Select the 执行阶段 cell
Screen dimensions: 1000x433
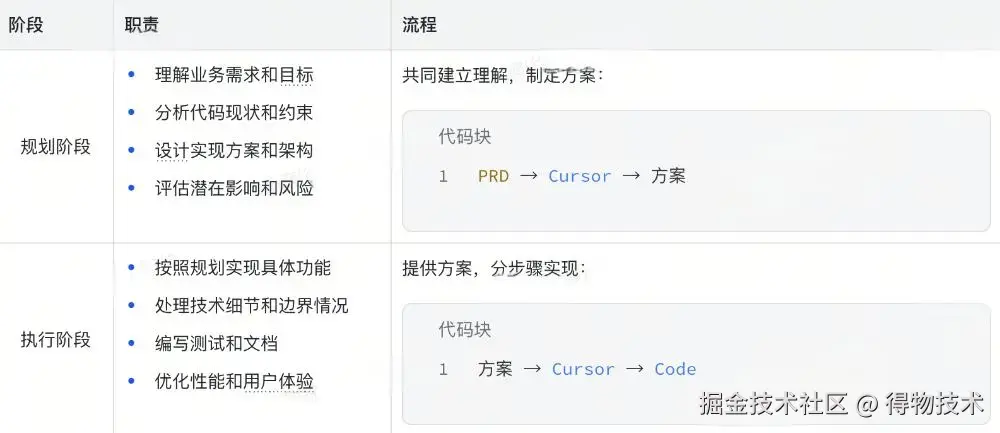click(x=56, y=340)
